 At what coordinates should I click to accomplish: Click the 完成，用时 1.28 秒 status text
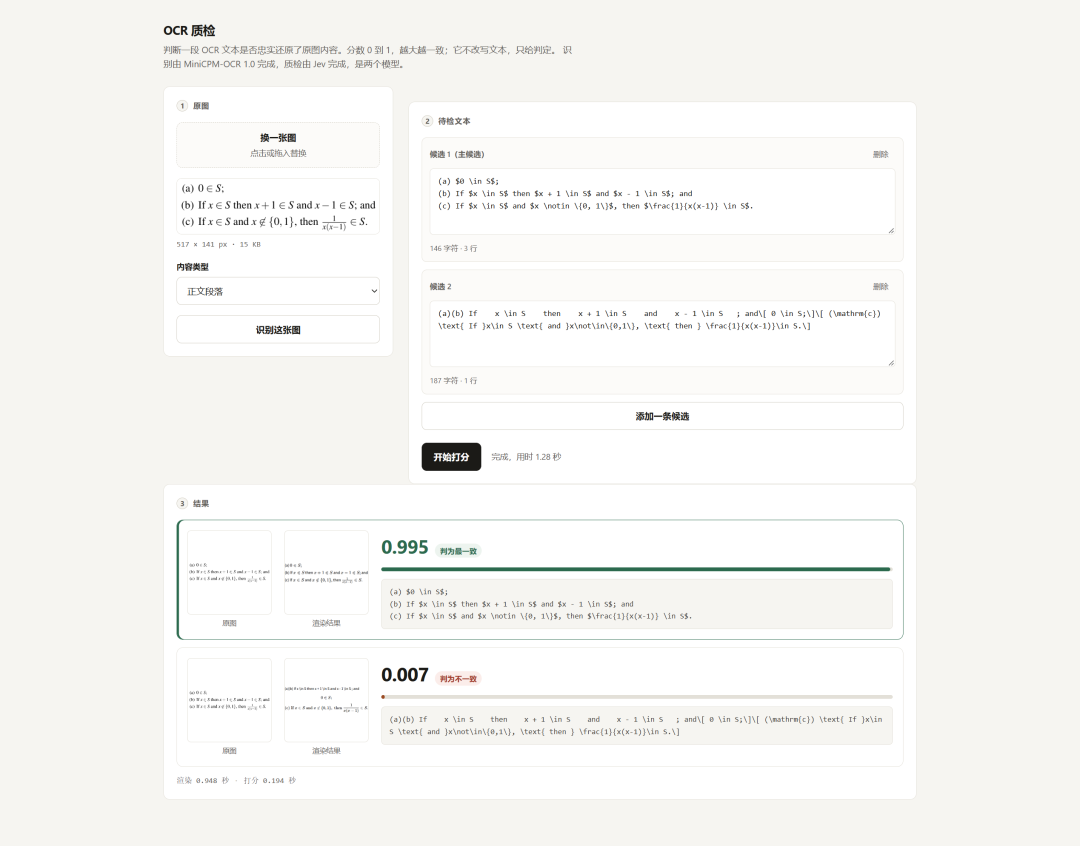click(526, 457)
